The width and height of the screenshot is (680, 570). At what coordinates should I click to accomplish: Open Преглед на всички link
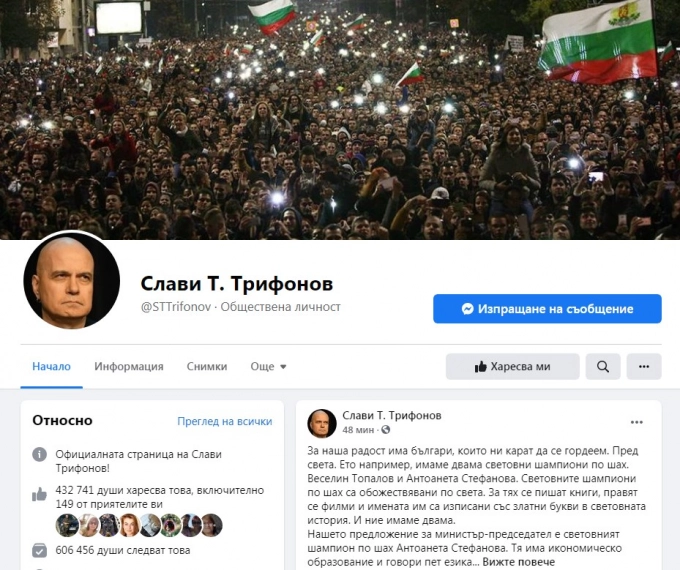225,421
